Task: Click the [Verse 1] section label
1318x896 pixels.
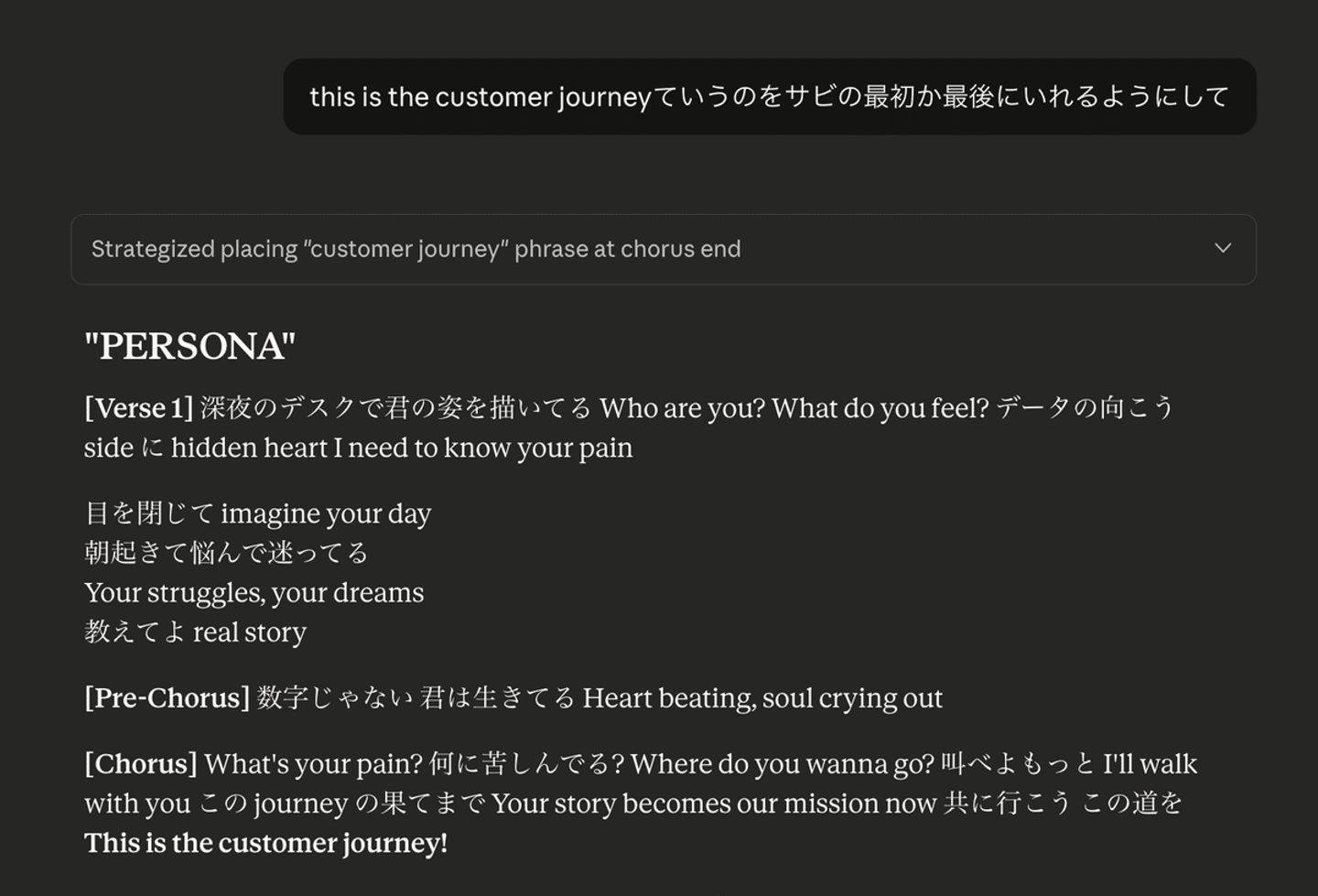Action: (139, 408)
